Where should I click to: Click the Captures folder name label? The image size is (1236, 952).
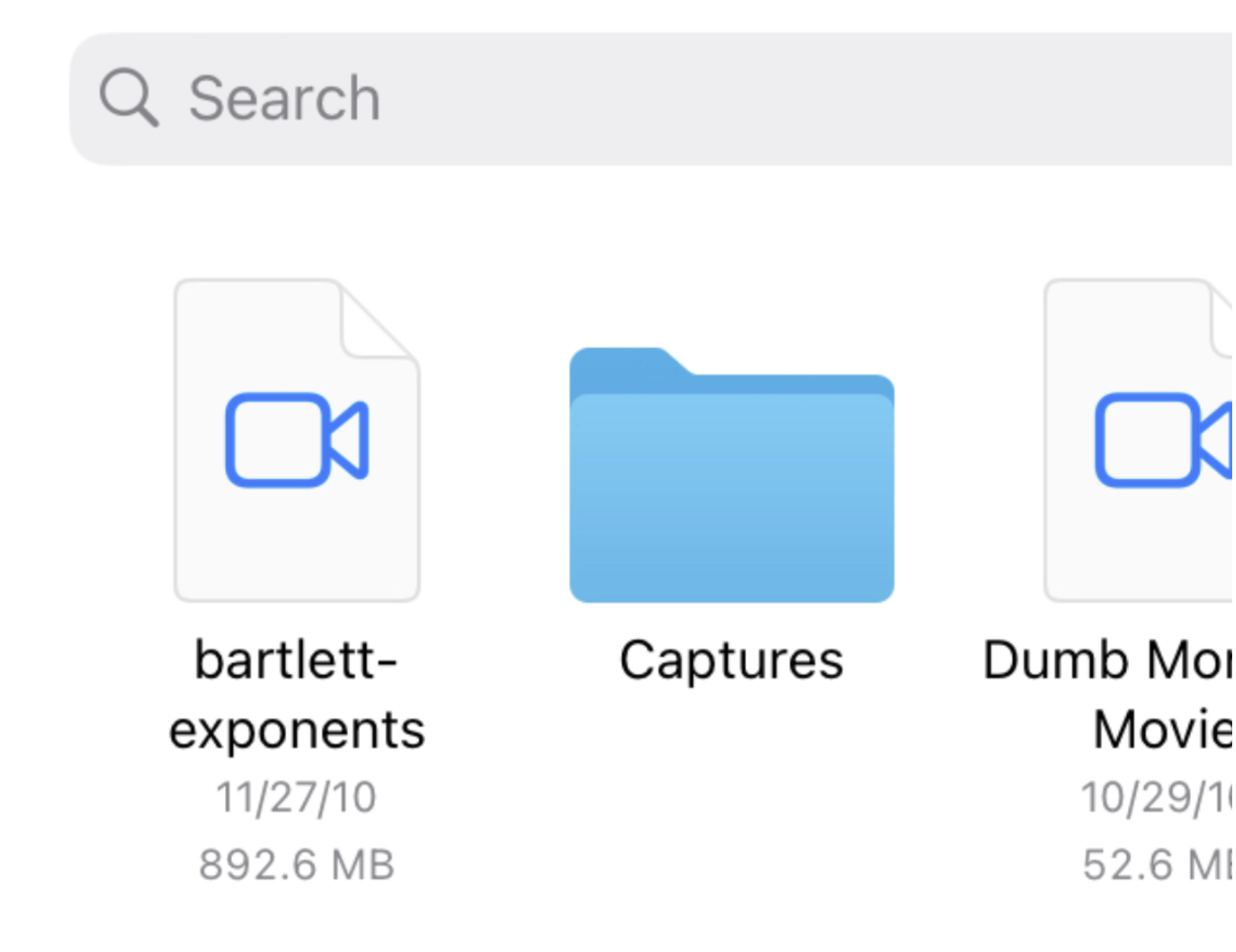point(731,661)
